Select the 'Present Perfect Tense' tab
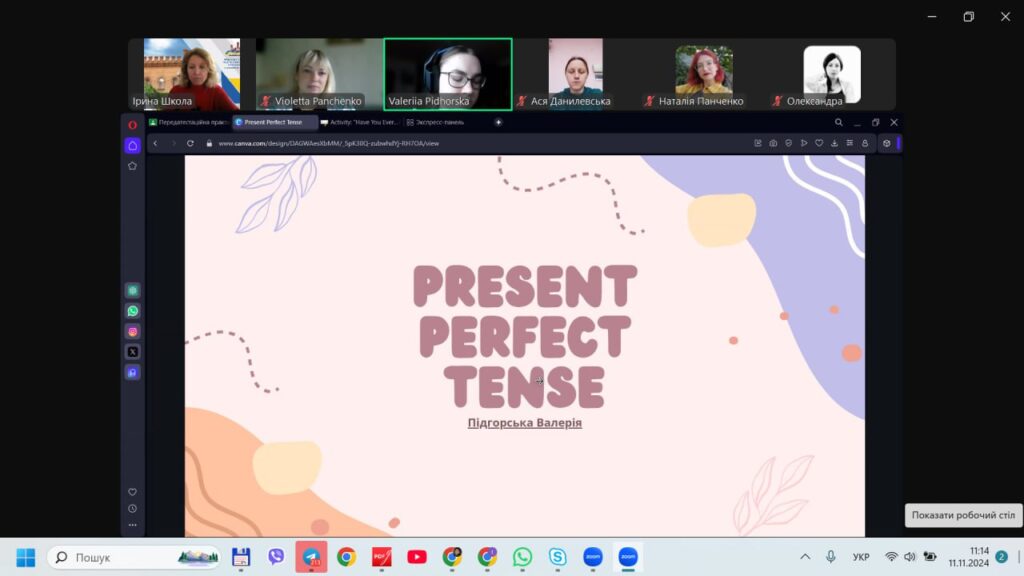Screen dimensions: 1024x576 (275, 122)
